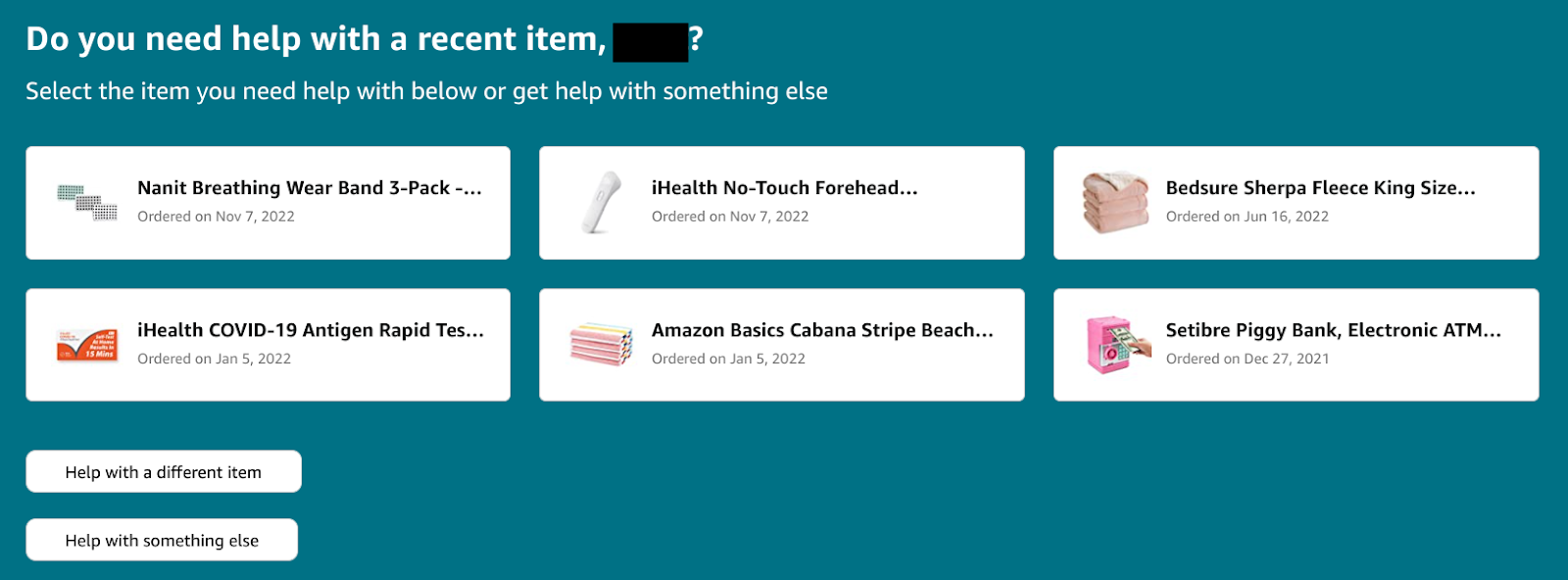Screen dimensions: 1568x580
Task: Click the redacted customer name in the heading
Action: pos(651,39)
